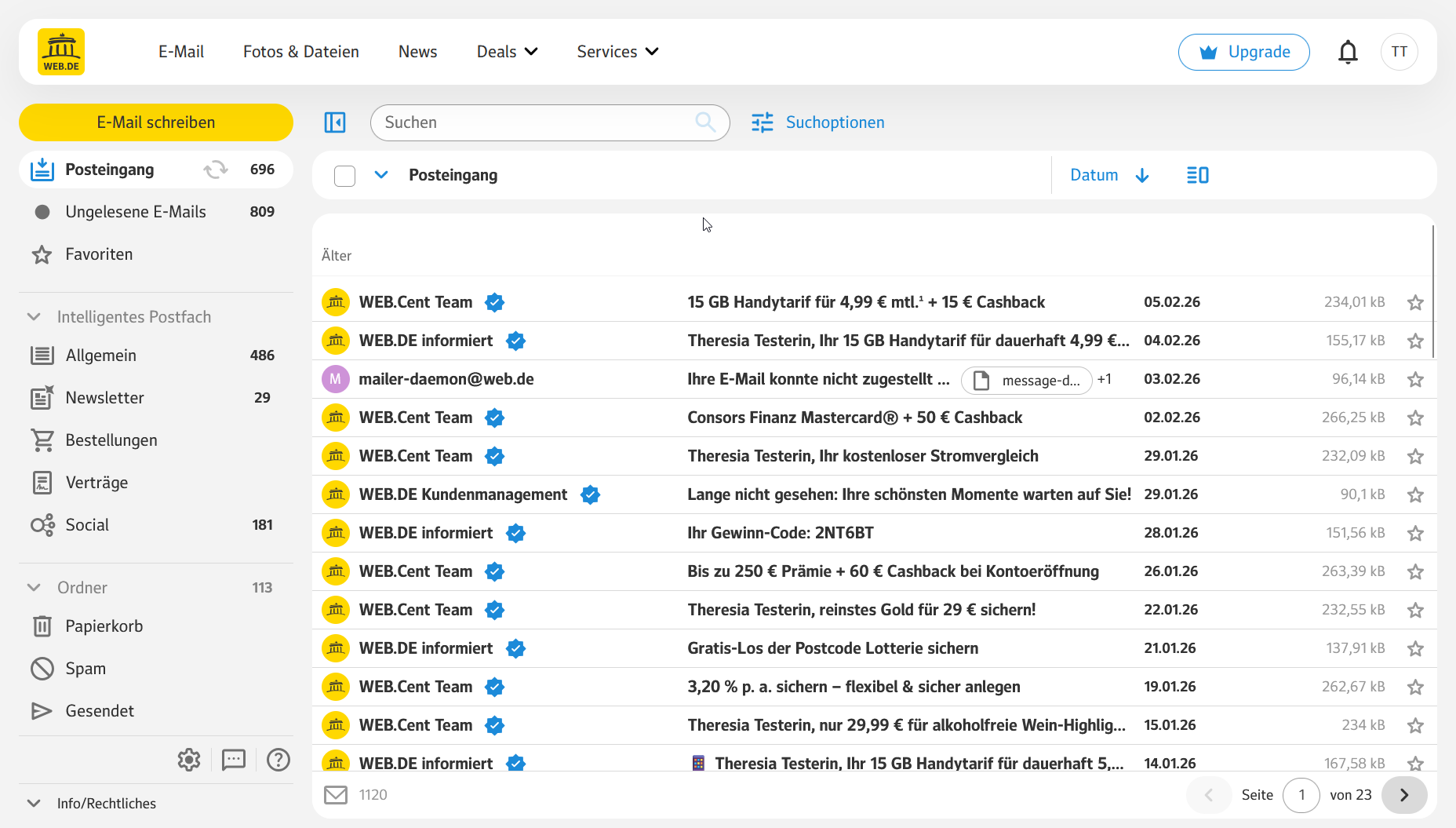Image resolution: width=1456 pixels, height=828 pixels.
Task: Mark the Ihr Gewinn-Code email as favorite
Action: click(x=1415, y=534)
